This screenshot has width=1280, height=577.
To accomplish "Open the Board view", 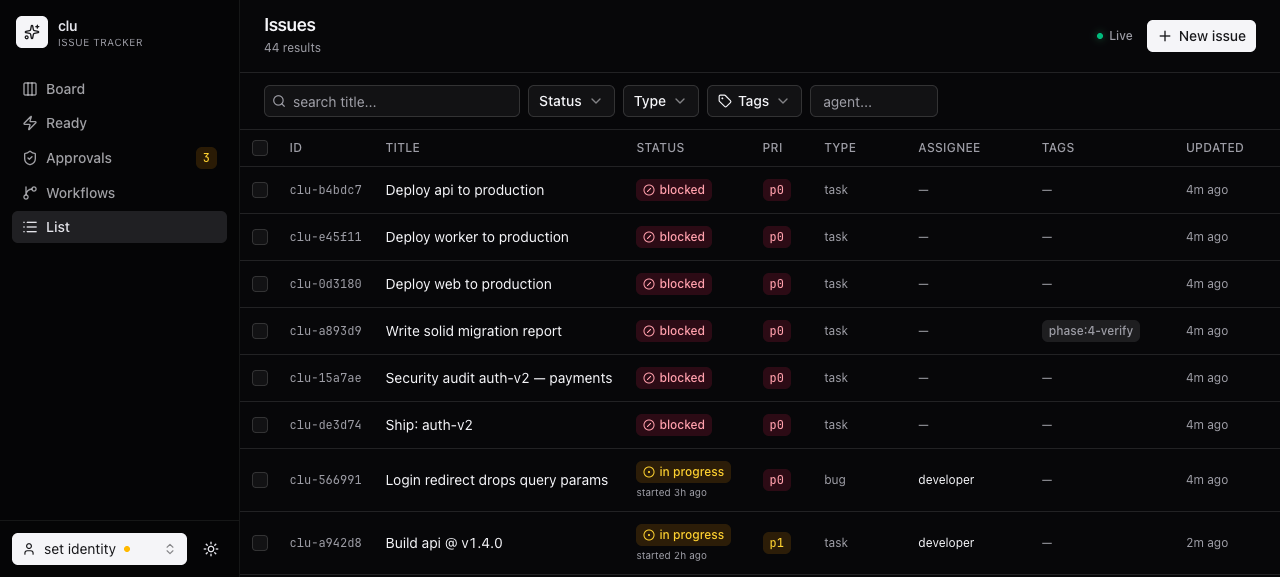I will 119,89.
